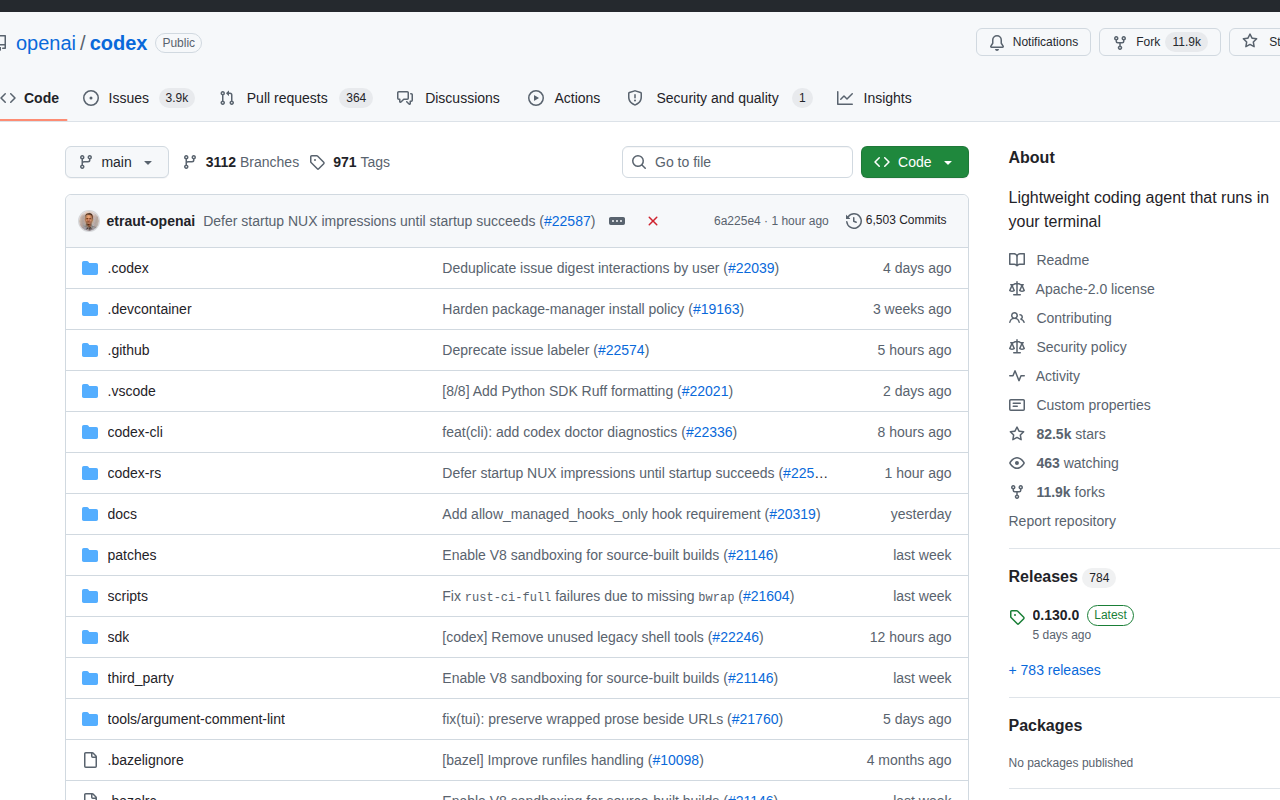Go to openai owner link
Viewport: 1280px width, 800px height.
click(45, 43)
